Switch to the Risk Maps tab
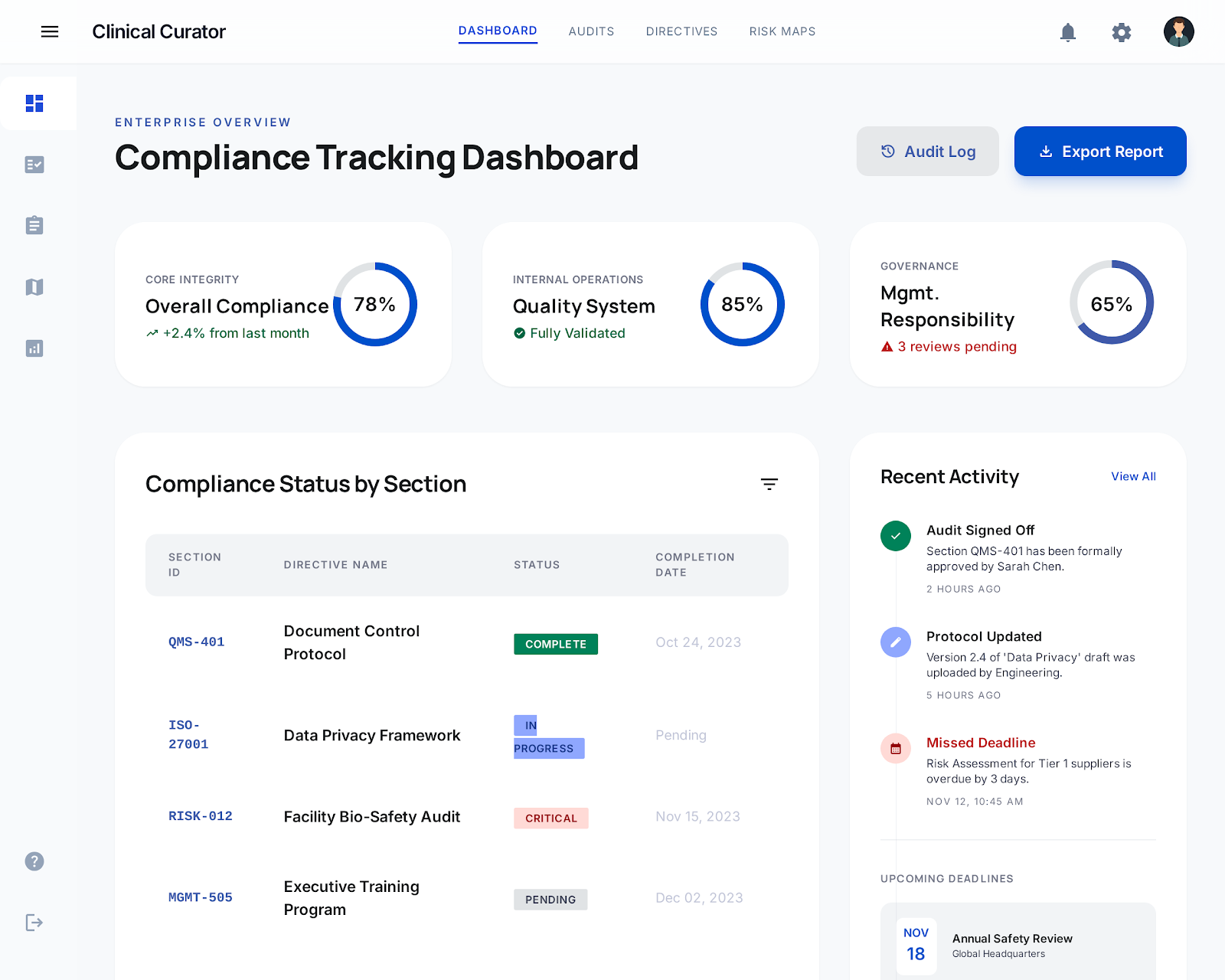 pos(782,31)
